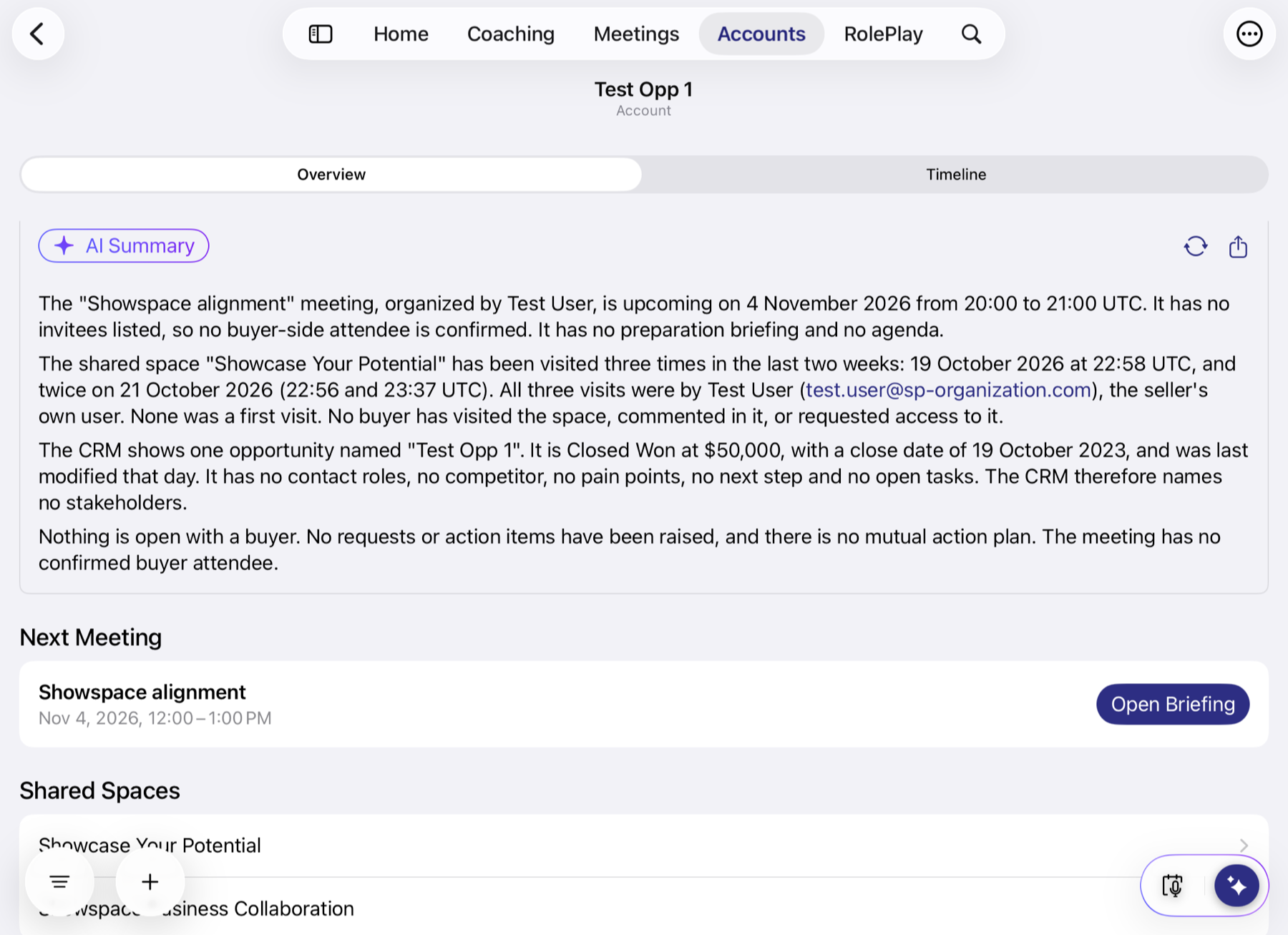Share the AI Summary

click(x=1238, y=247)
